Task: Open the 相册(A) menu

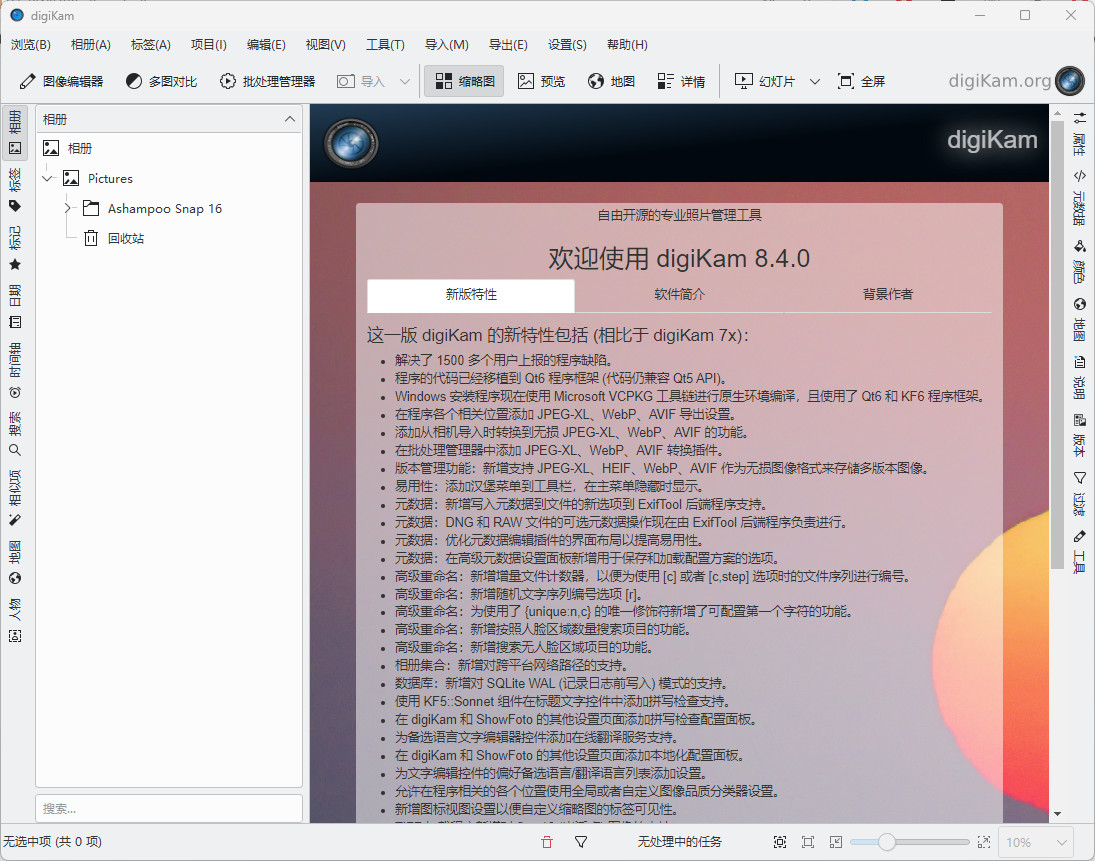Action: [x=91, y=45]
